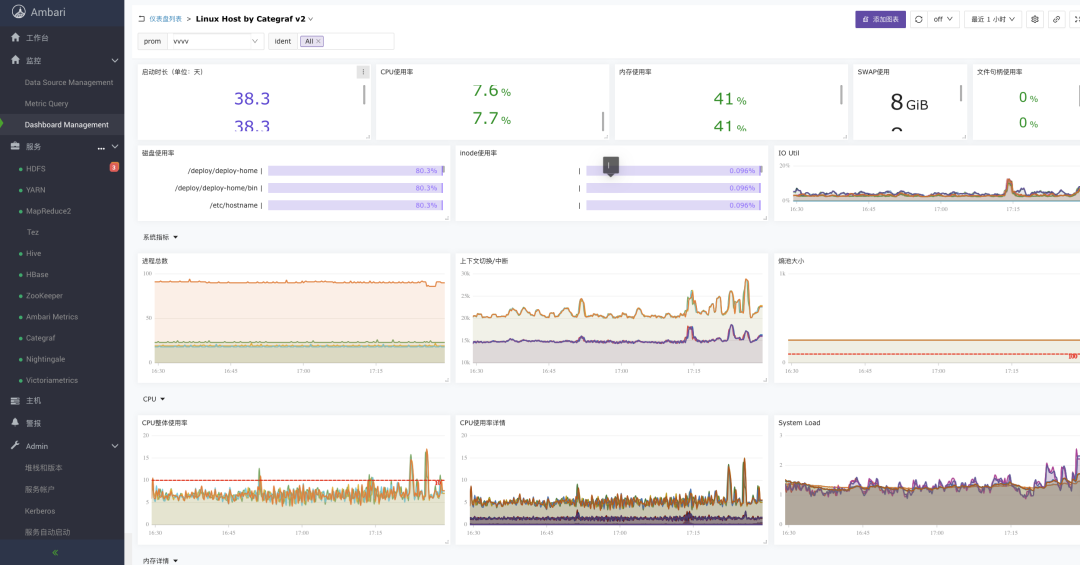Click the 7.6 % CPU value
The width and height of the screenshot is (1080, 565).
coord(492,90)
